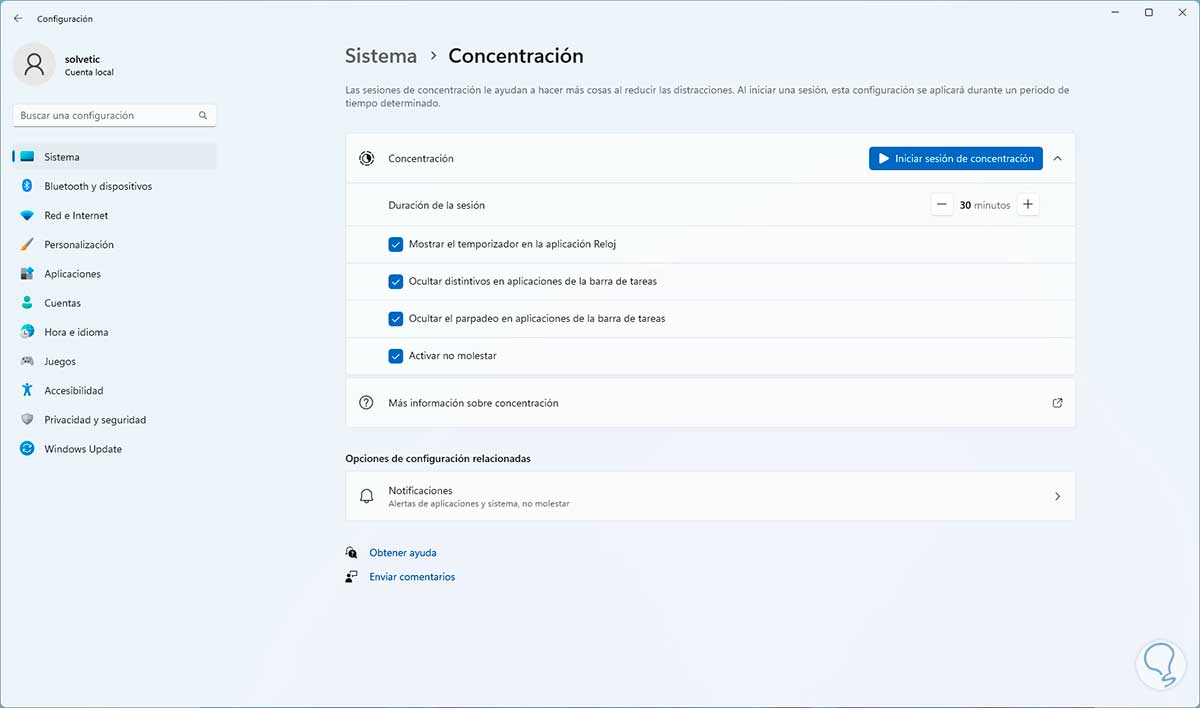Image resolution: width=1200 pixels, height=708 pixels.
Task: Select Hora e idioma in the sidebar
Action: tap(76, 332)
